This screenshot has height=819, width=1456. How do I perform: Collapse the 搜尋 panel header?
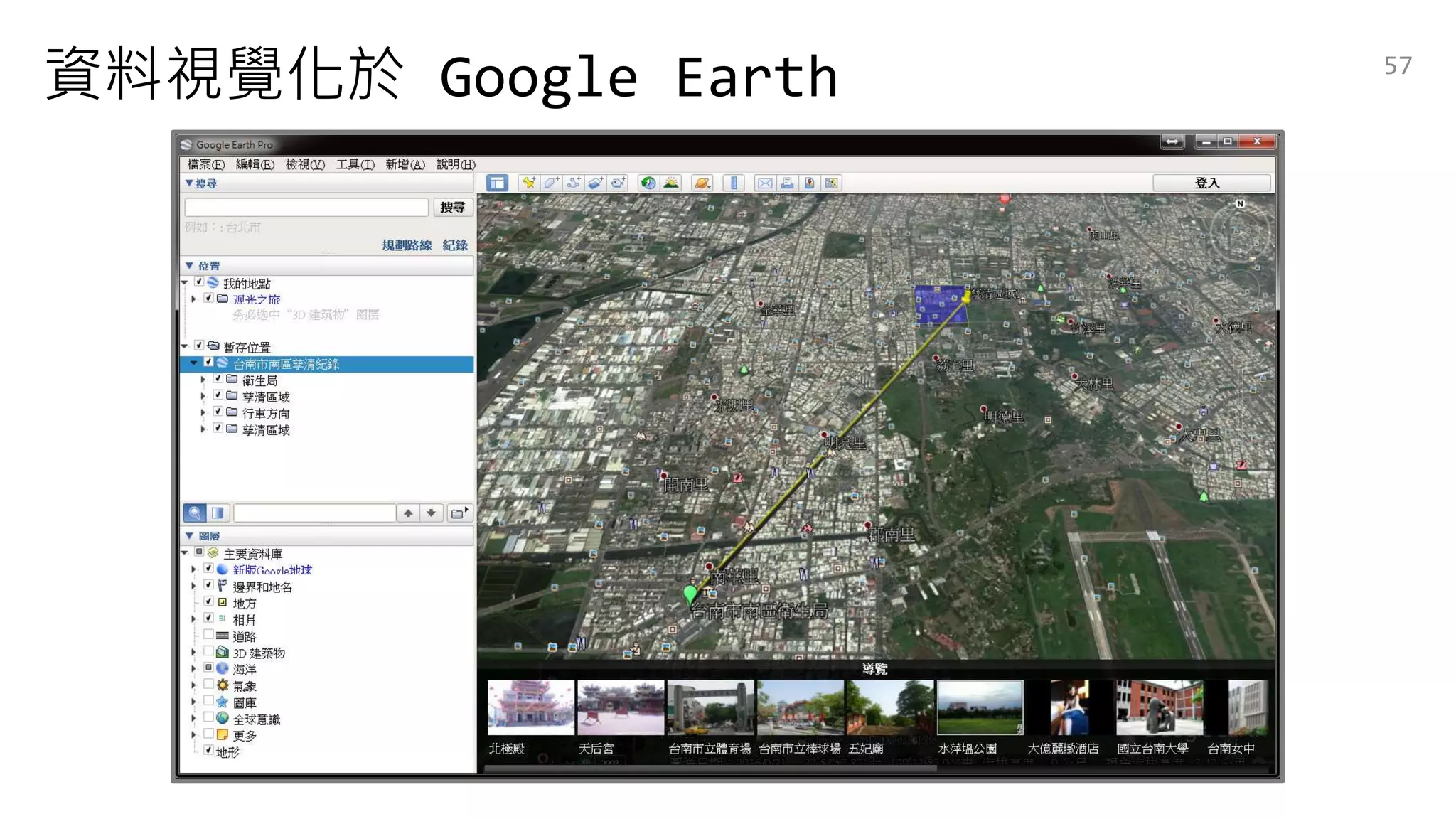pos(327,183)
